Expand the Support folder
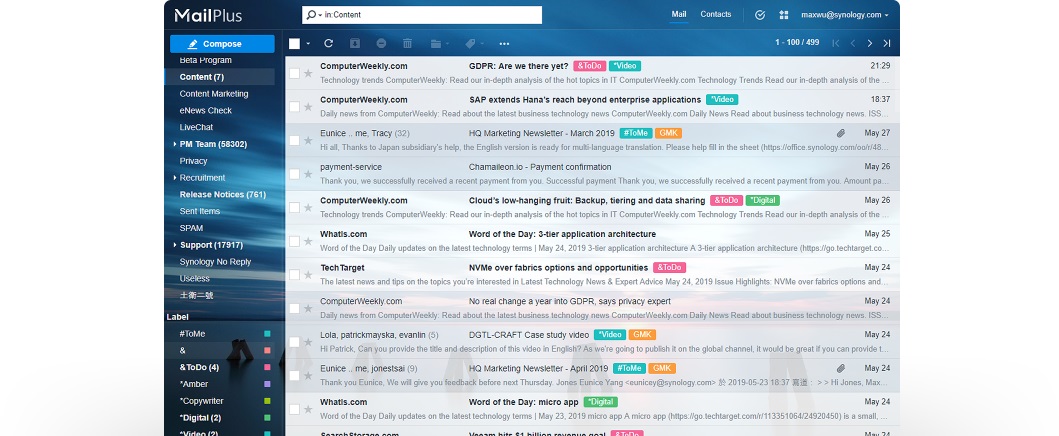The height and width of the screenshot is (436, 1059). (175, 245)
